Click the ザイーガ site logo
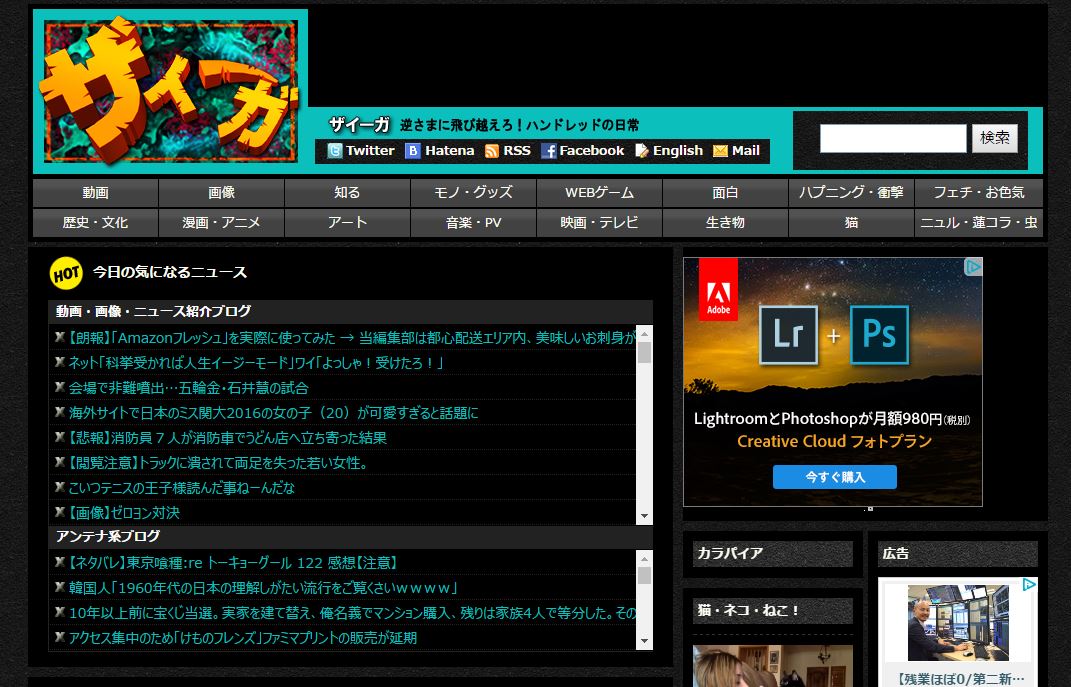1071x687 pixels. point(169,91)
